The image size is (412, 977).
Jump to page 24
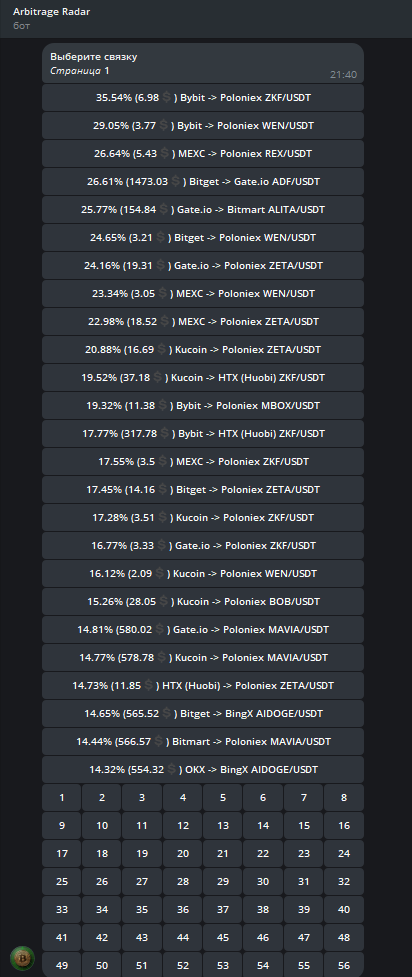click(x=344, y=854)
